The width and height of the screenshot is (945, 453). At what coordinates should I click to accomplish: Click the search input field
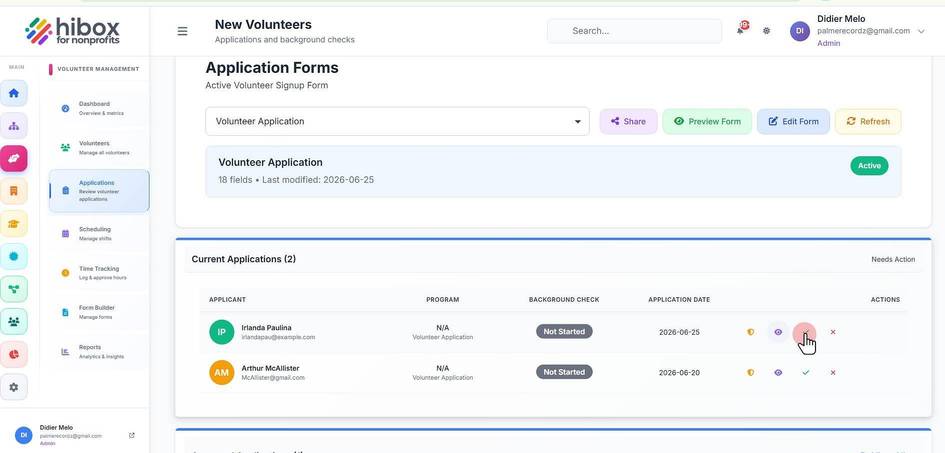tap(634, 31)
